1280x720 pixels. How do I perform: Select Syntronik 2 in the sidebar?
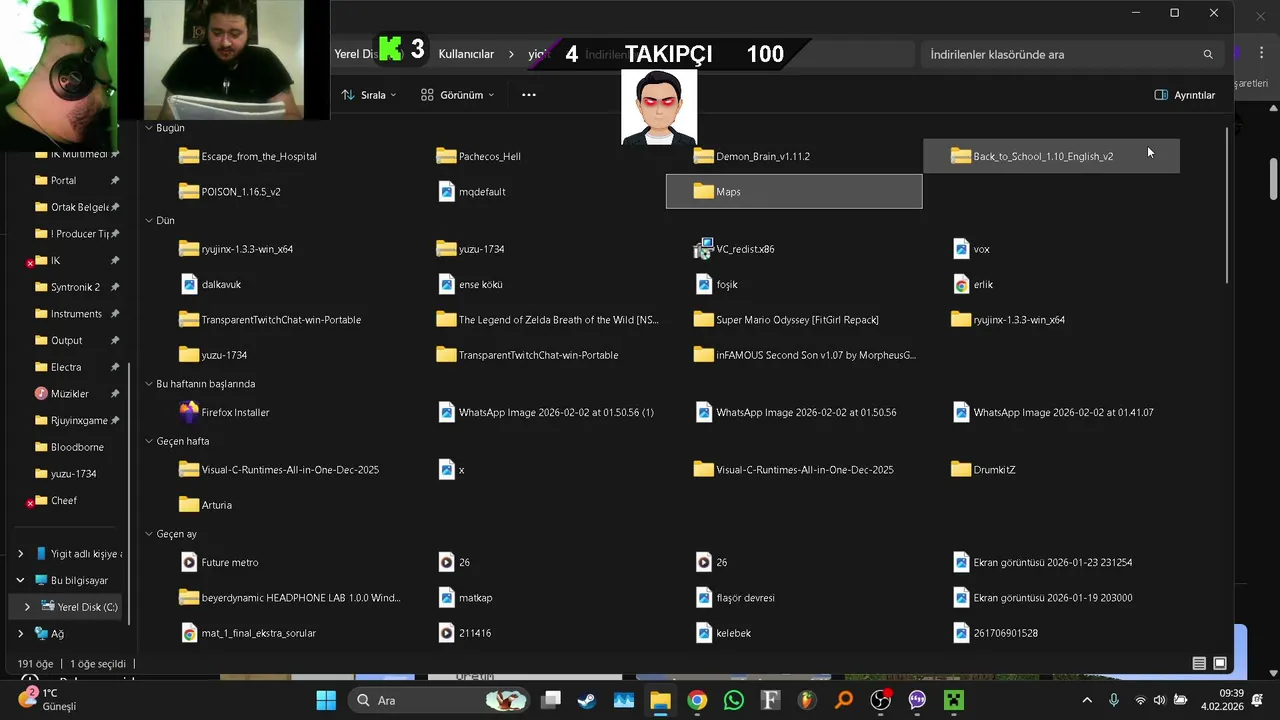click(75, 287)
